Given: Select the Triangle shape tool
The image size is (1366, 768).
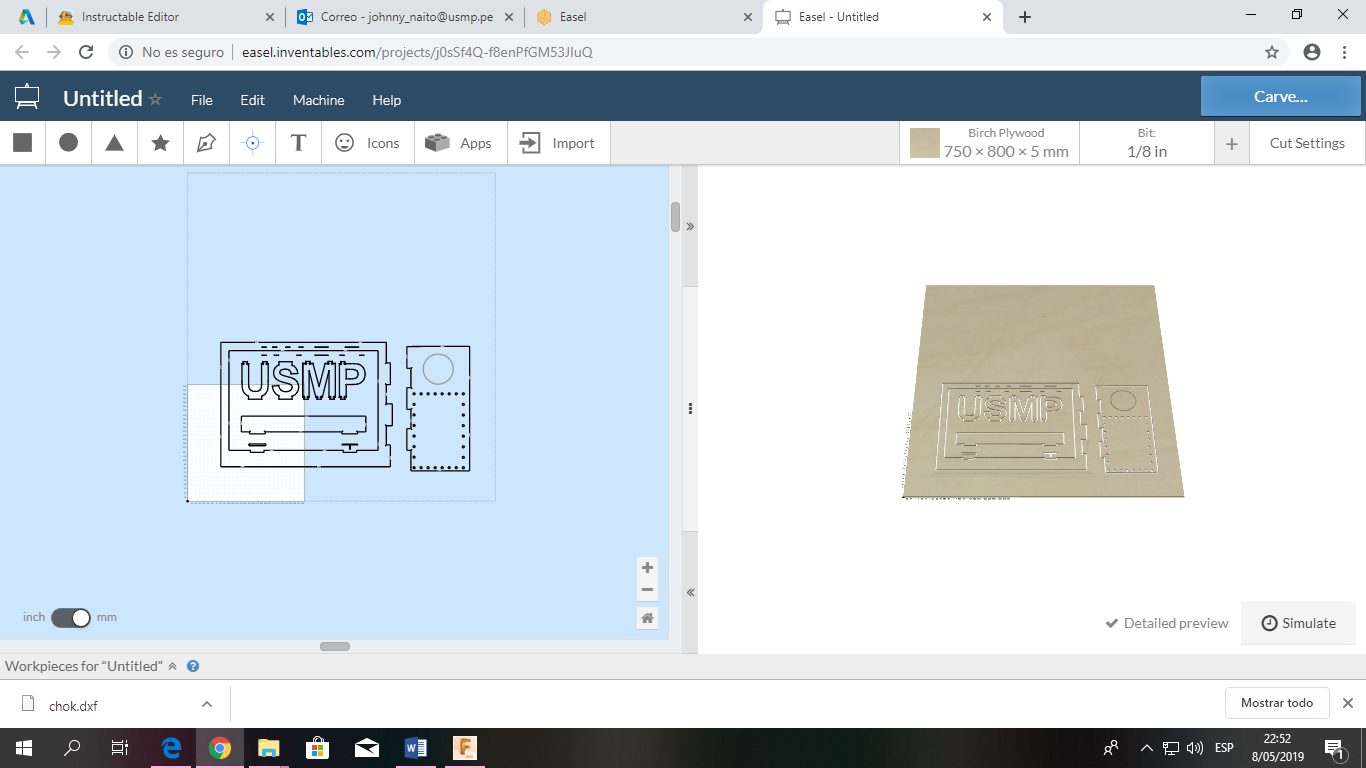Looking at the screenshot, I should point(114,143).
